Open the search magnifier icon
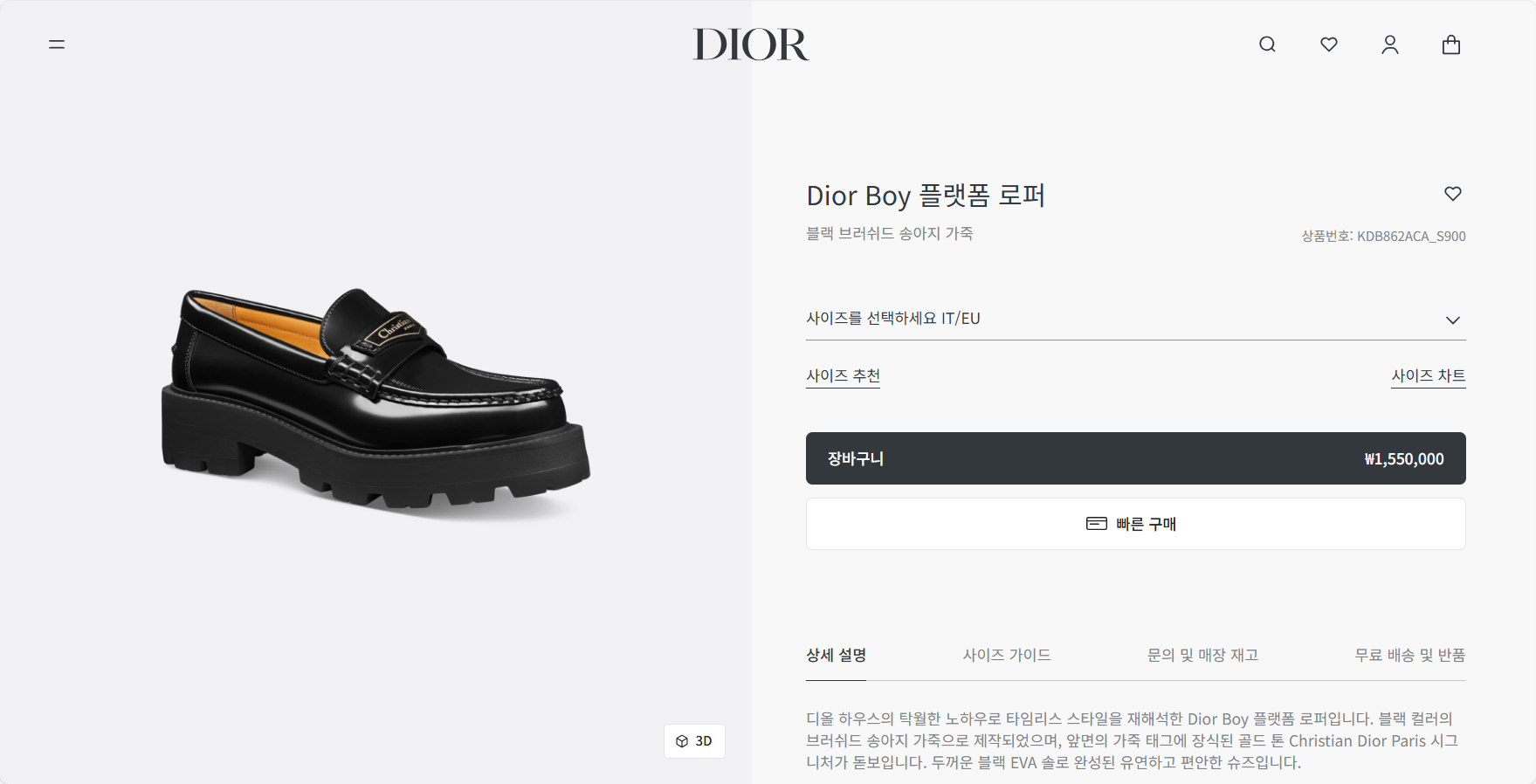This screenshot has height=784, width=1536. pos(1267,45)
